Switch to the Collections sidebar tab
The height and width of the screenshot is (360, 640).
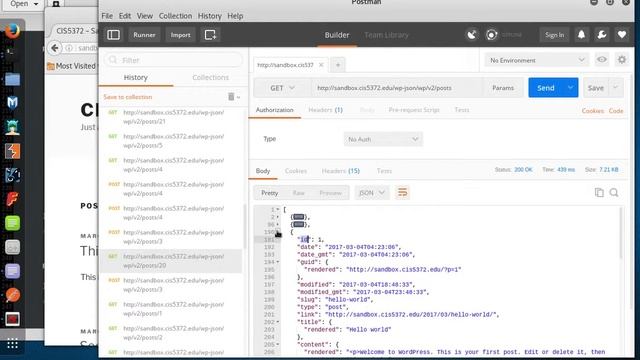click(x=210, y=77)
